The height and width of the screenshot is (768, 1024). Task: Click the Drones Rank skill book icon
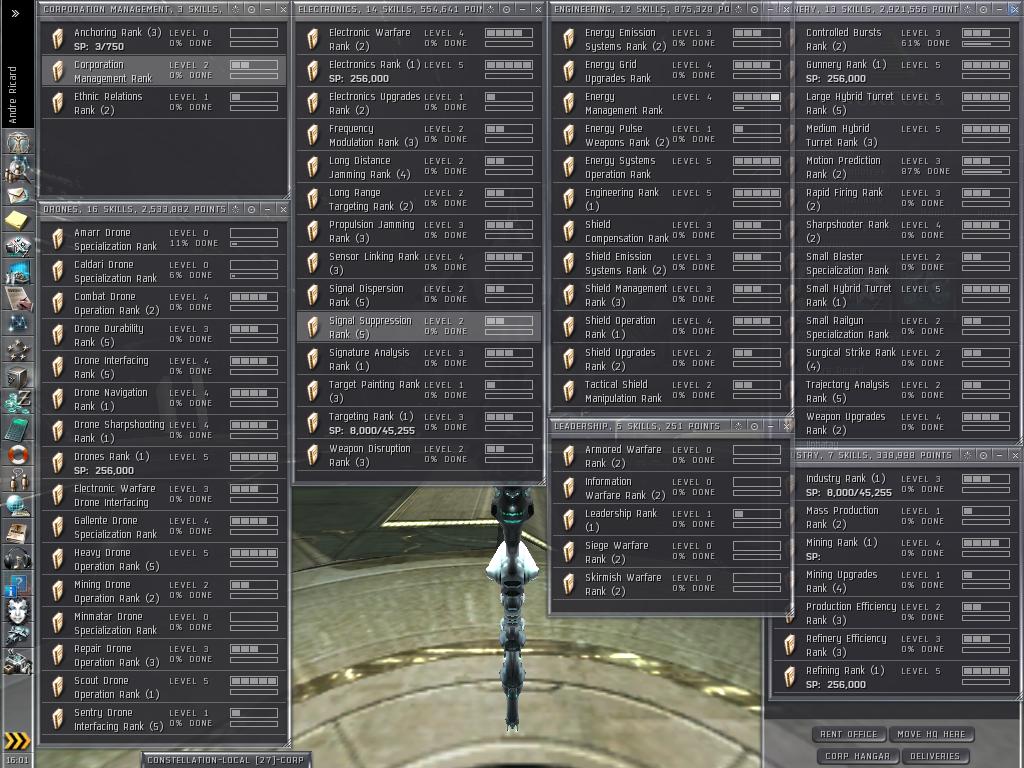pos(58,463)
